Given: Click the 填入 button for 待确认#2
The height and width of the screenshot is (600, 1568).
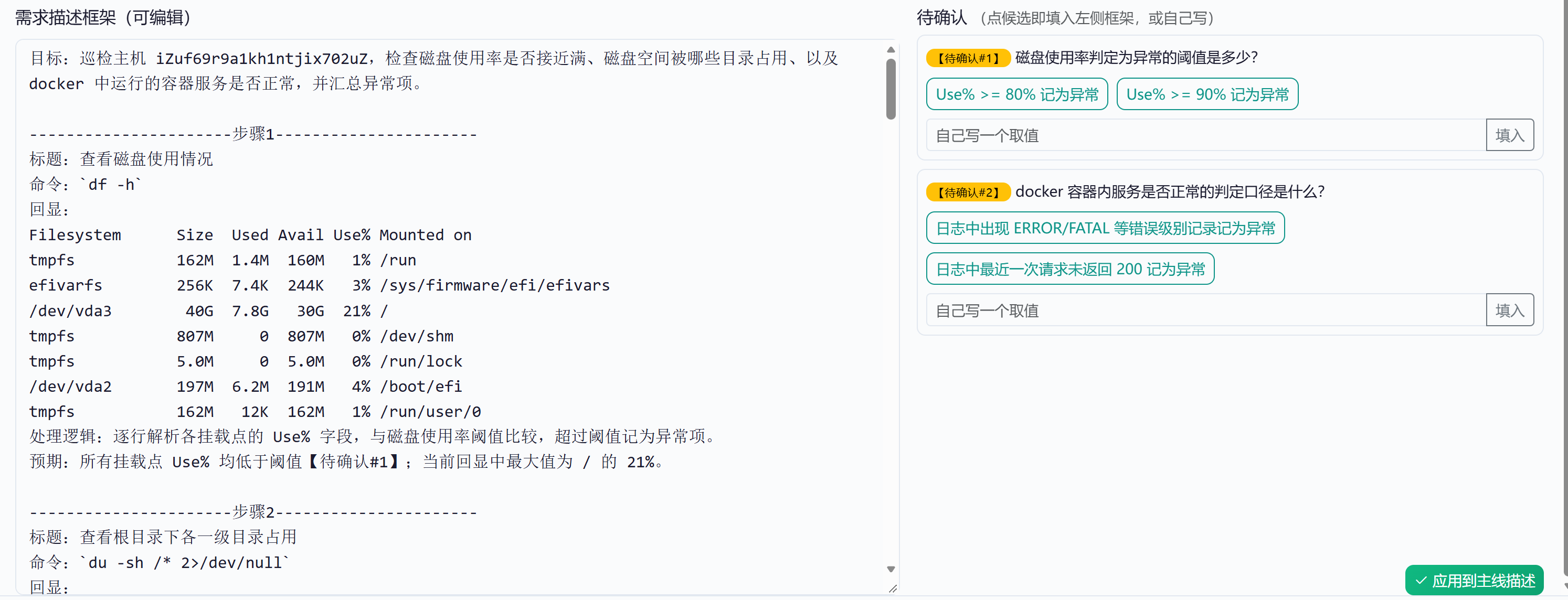Looking at the screenshot, I should (1510, 310).
